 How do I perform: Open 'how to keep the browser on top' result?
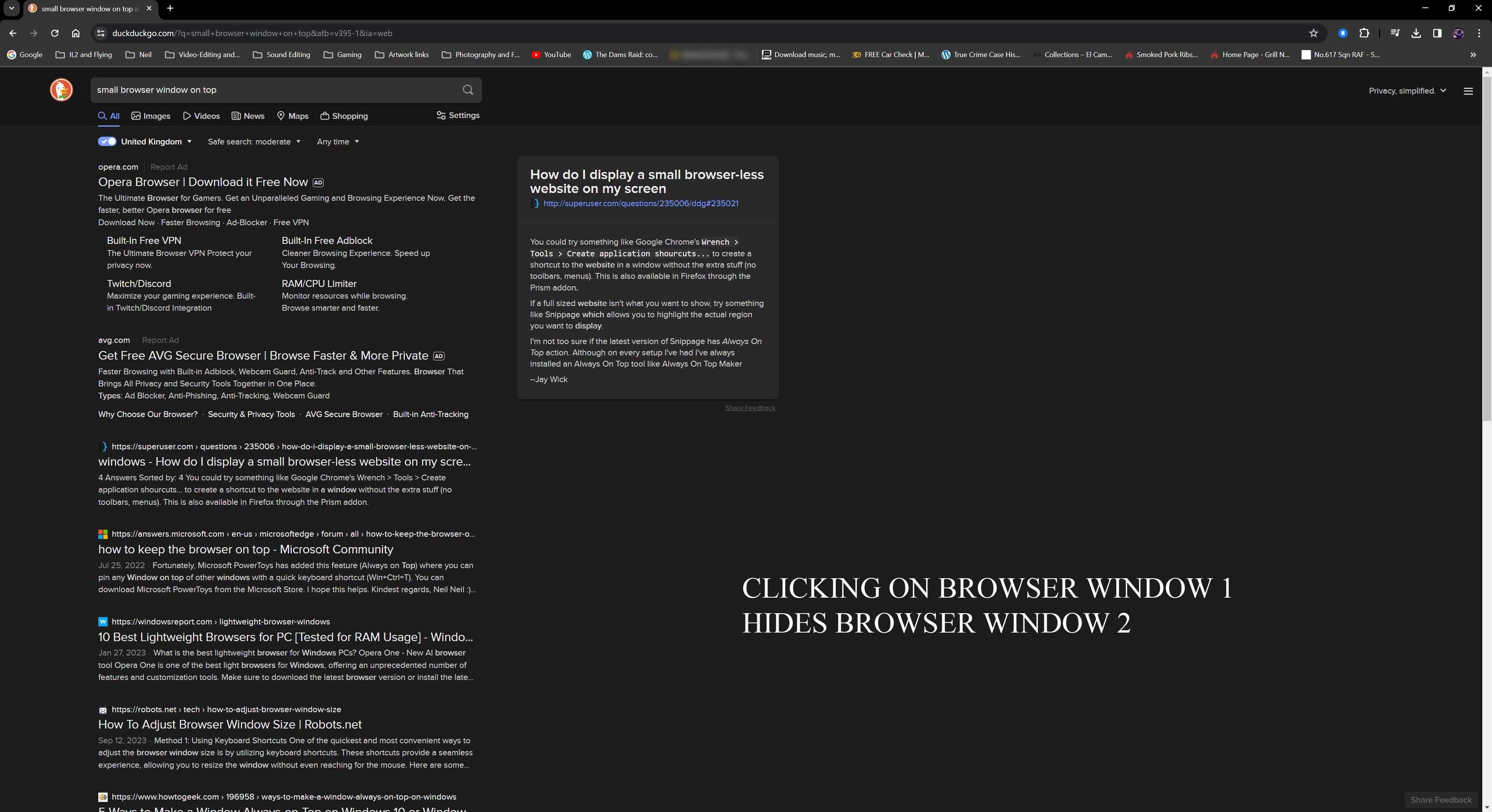pyautogui.click(x=246, y=549)
